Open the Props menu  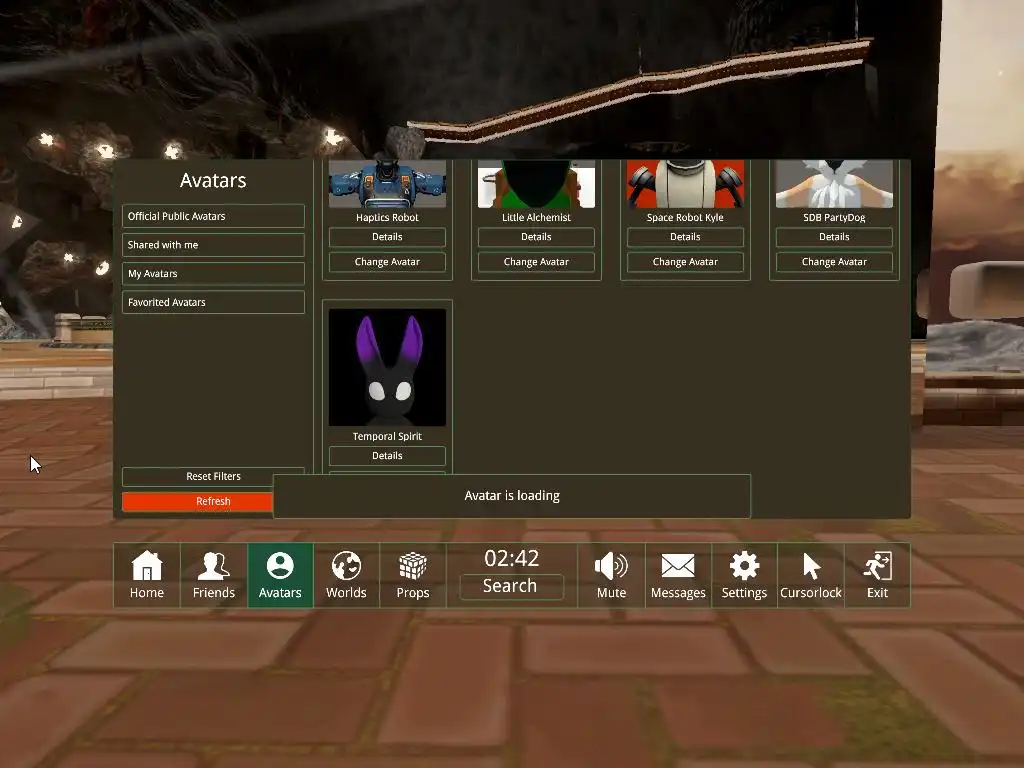click(413, 575)
